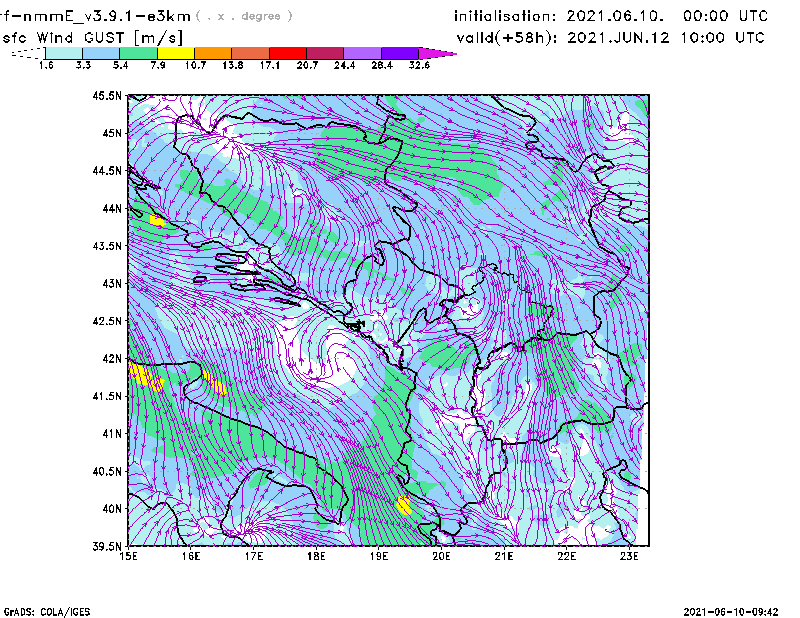
Task: Click the 17E longitude label
Action: coord(254,556)
